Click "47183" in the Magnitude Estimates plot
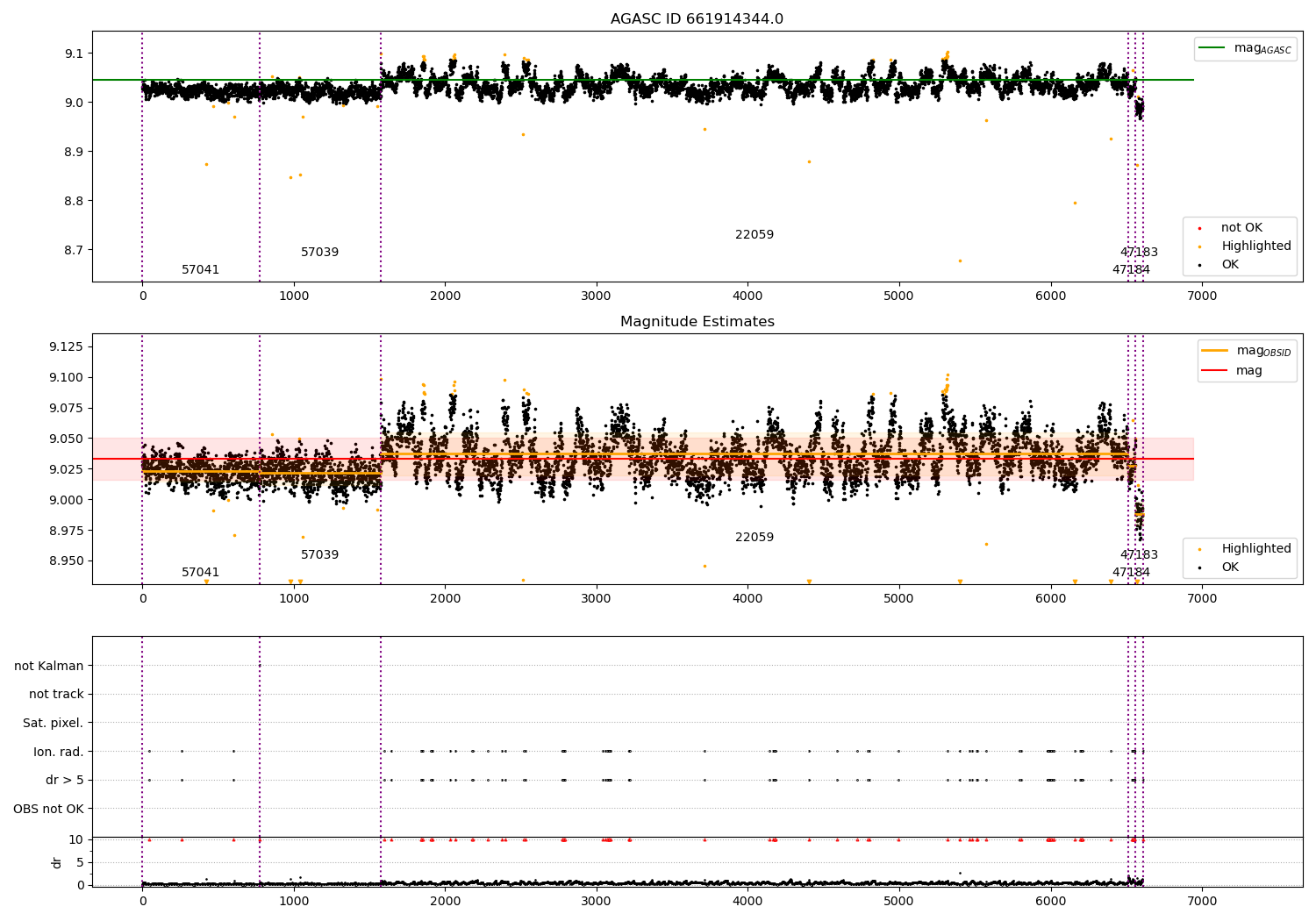 coord(1139,554)
